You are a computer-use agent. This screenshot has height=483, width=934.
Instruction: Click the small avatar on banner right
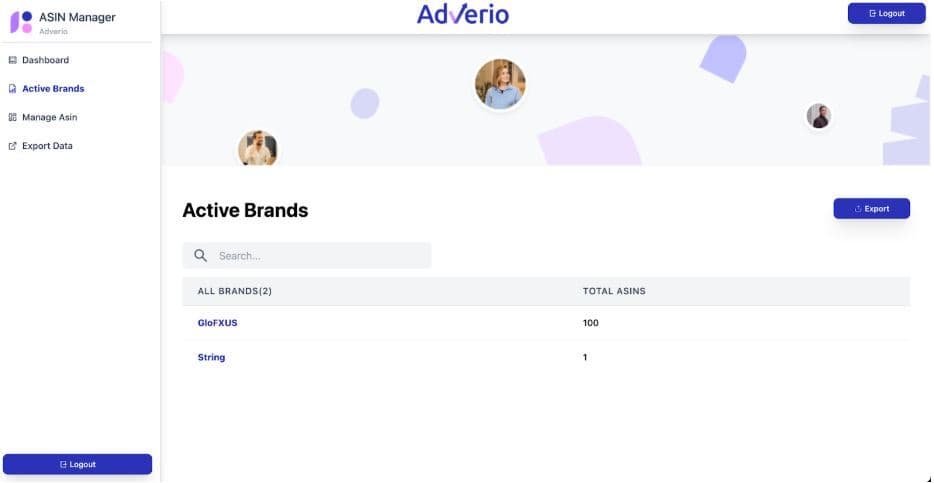tap(819, 116)
